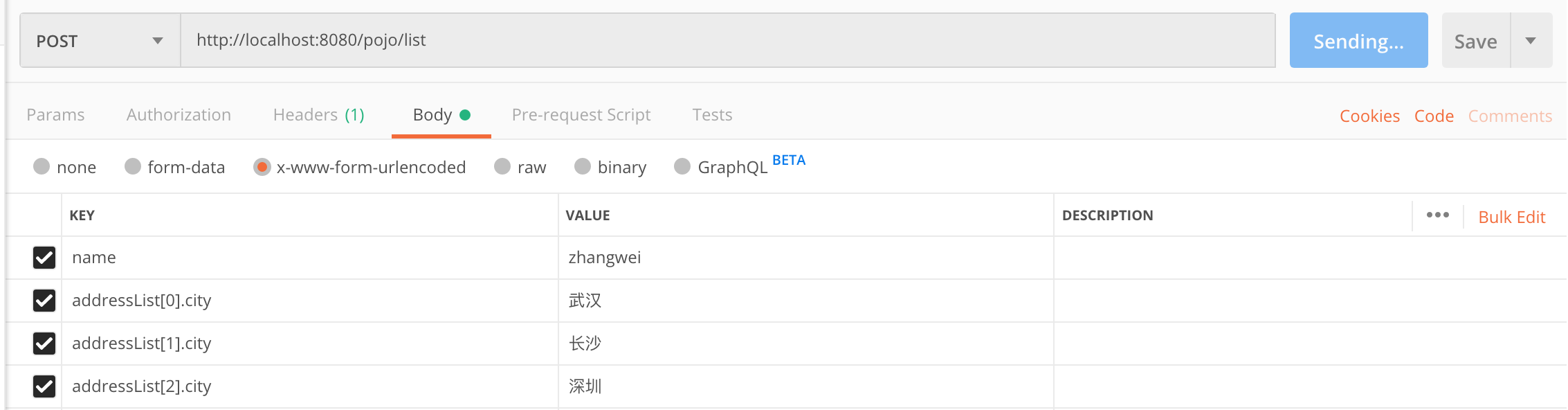
Task: Open the three-dots column options menu
Action: pos(1437,215)
